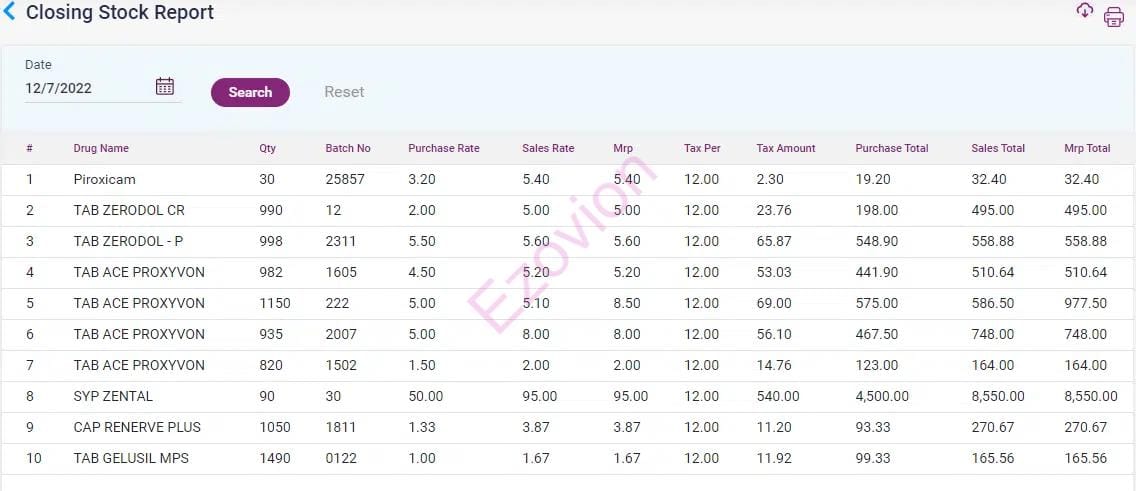Click the Sales Rate column header
1136x491 pixels.
coord(548,148)
